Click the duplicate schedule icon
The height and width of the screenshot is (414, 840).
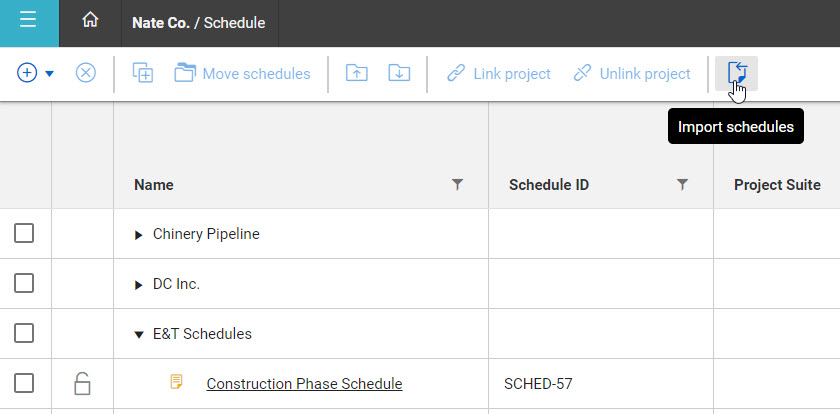pos(143,73)
